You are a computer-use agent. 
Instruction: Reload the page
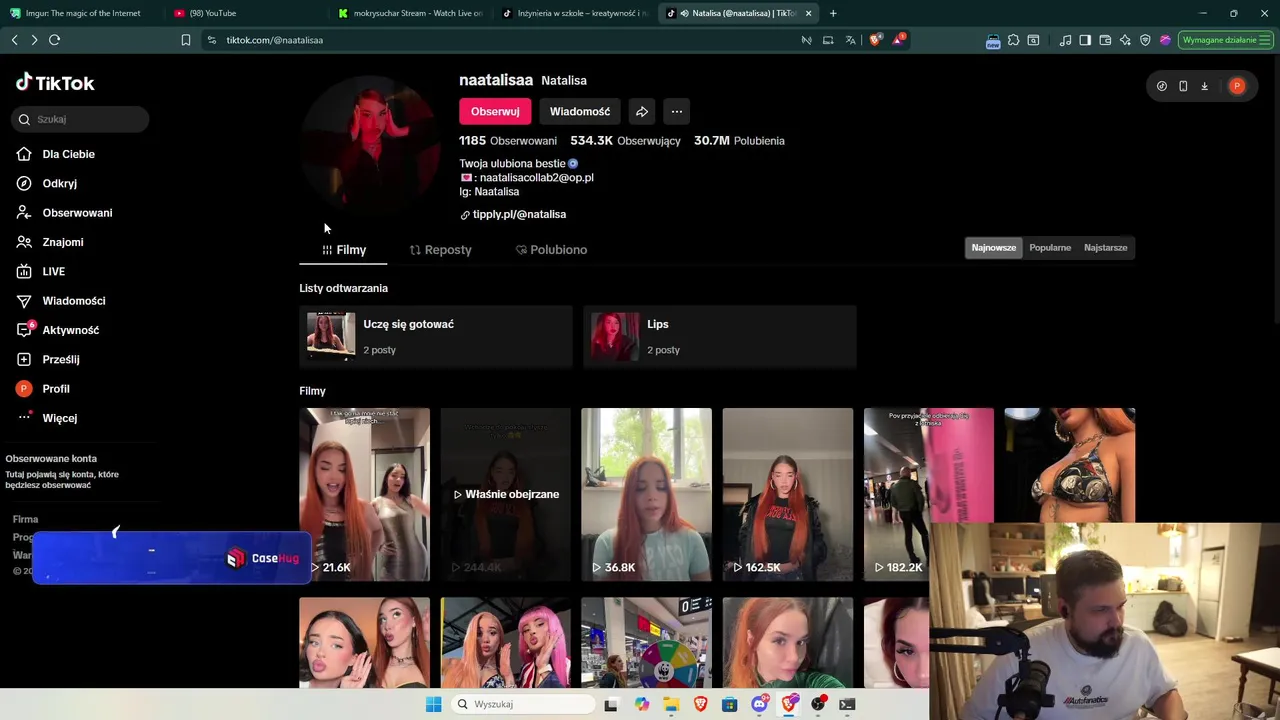click(x=55, y=40)
